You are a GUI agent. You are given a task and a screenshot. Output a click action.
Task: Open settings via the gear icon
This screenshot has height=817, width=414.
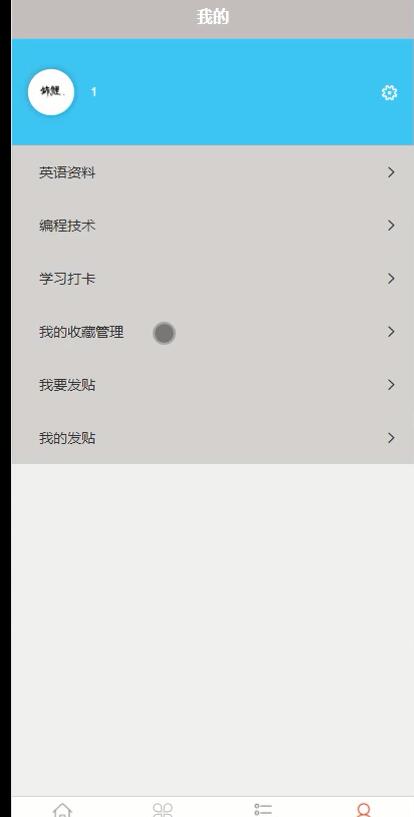389,93
